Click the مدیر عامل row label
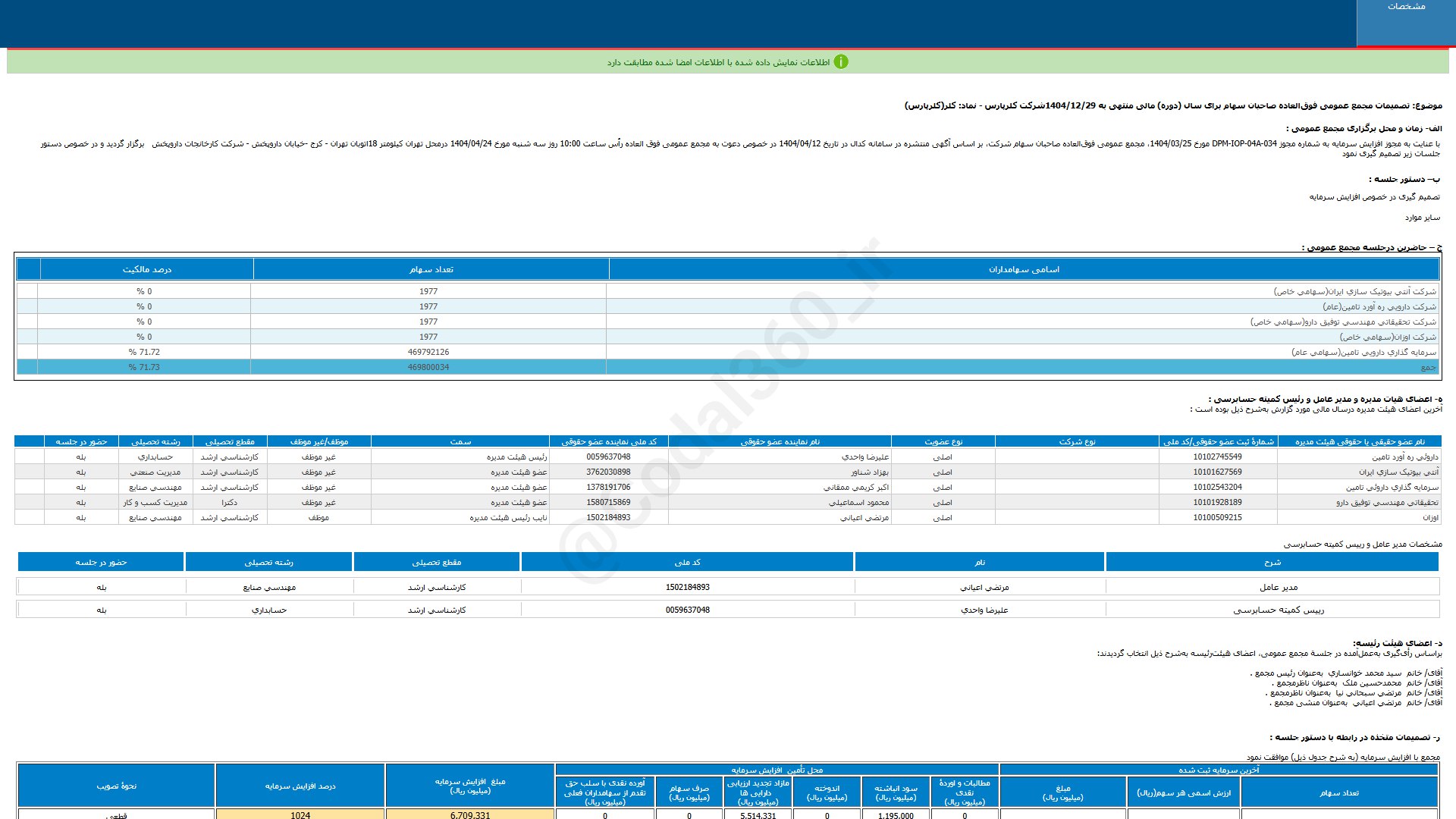This screenshot has width=1456, height=819. (x=1279, y=587)
